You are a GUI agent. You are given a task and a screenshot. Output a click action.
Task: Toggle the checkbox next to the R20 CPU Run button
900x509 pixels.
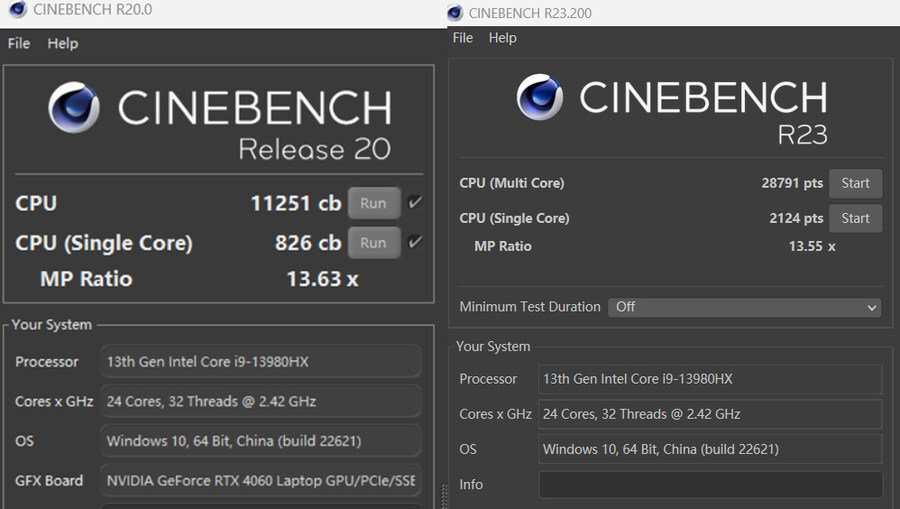[415, 203]
